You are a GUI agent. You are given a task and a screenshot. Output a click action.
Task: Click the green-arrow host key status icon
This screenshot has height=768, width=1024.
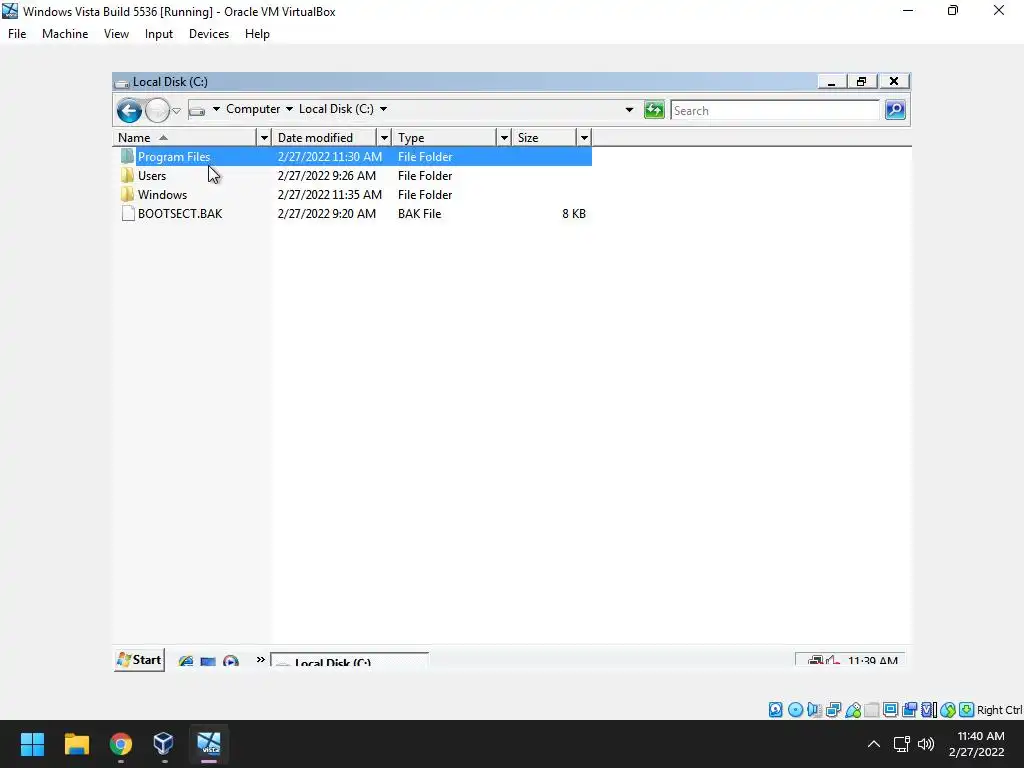pos(967,710)
